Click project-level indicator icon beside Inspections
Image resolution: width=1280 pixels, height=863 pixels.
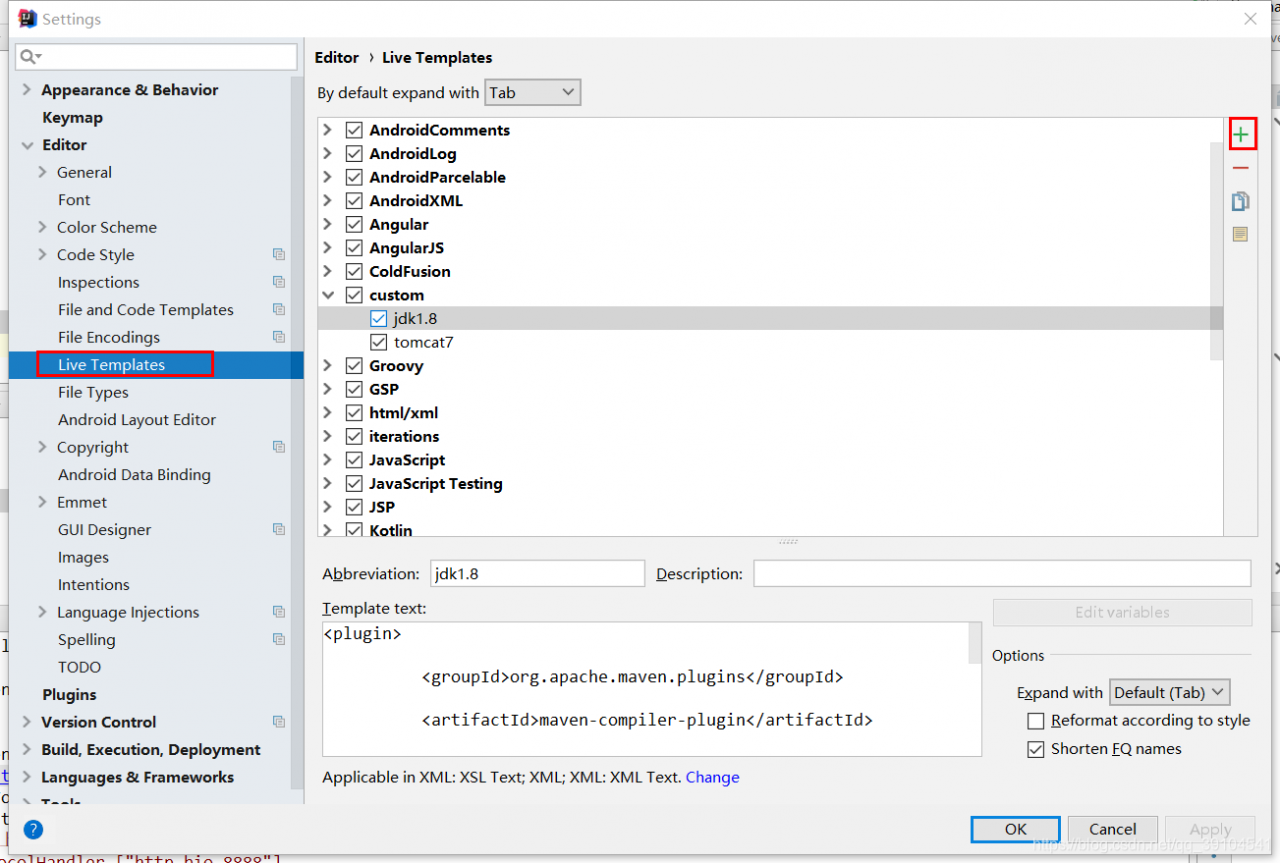tap(278, 282)
